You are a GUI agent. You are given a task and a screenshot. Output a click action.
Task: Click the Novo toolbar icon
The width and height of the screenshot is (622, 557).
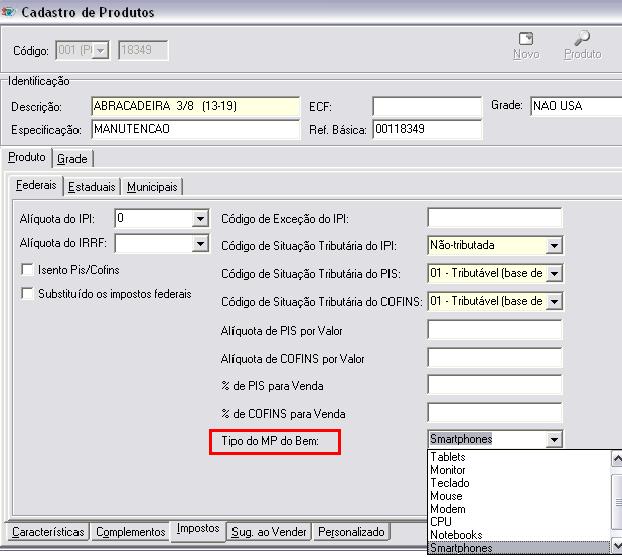pos(525,40)
